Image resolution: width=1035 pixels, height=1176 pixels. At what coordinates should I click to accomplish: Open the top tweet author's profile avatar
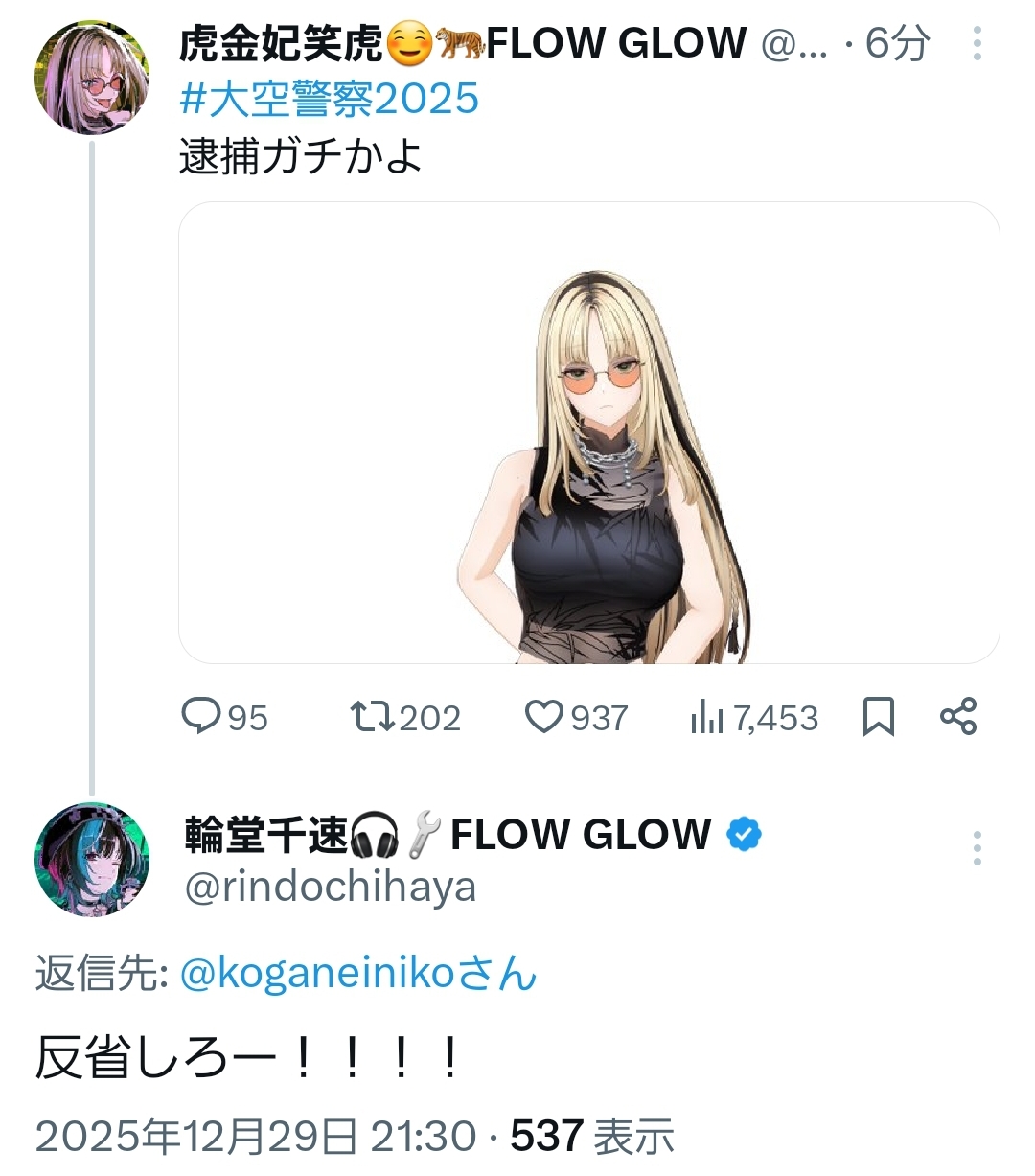92,77
